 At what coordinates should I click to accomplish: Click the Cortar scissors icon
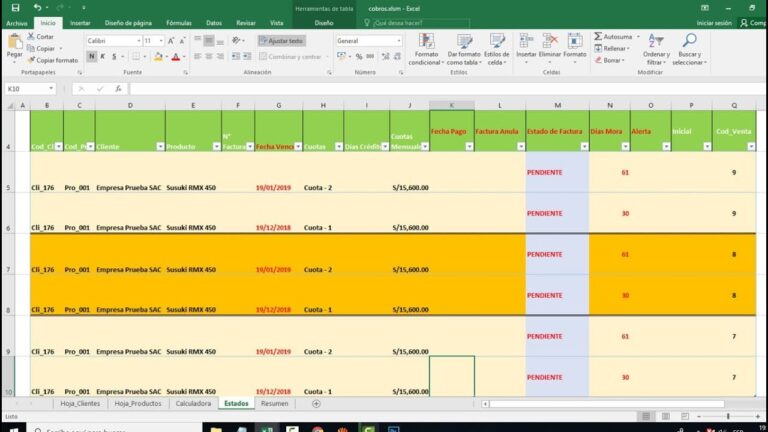coord(31,36)
